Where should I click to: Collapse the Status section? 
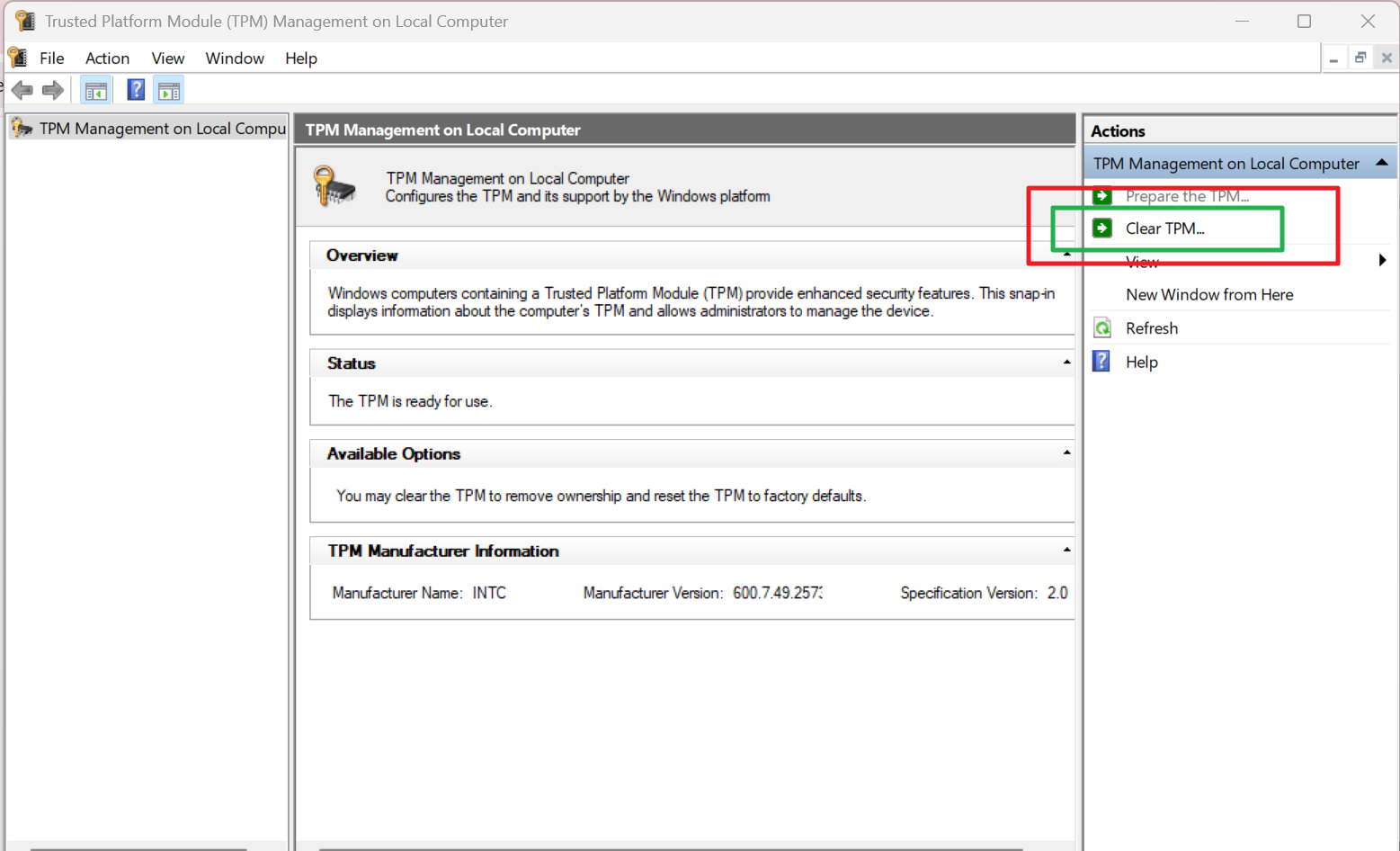pyautogui.click(x=1066, y=363)
